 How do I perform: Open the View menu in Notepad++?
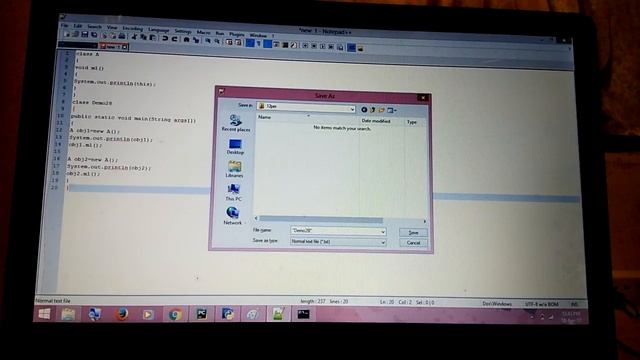pos(112,27)
